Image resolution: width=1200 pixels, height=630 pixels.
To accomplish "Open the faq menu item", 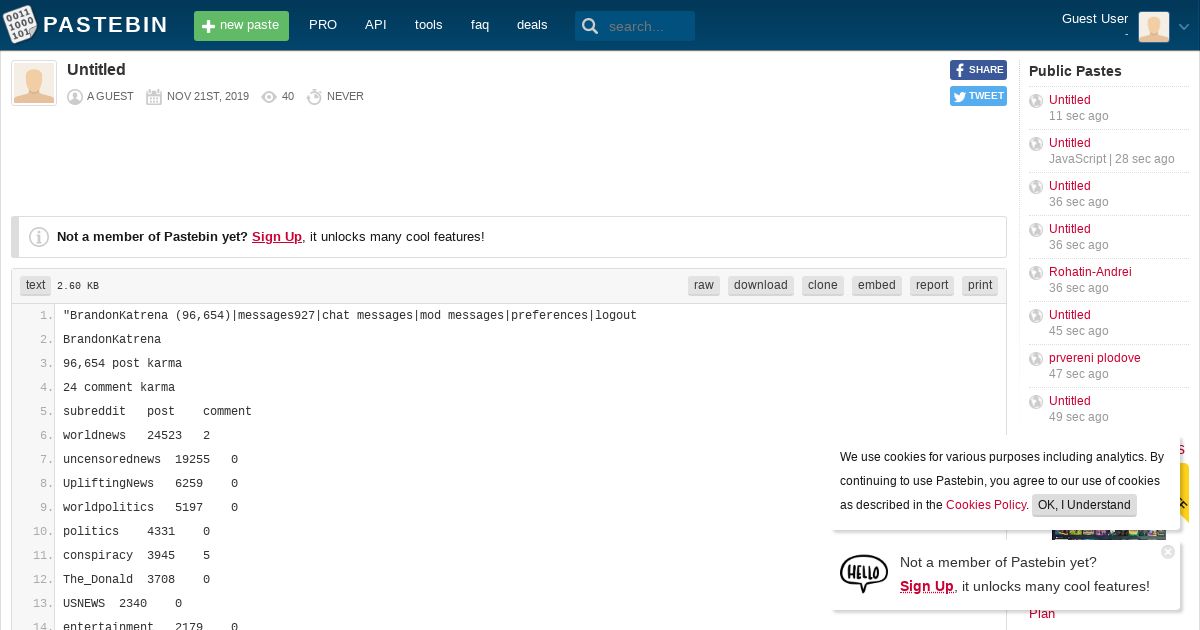I will click(480, 25).
